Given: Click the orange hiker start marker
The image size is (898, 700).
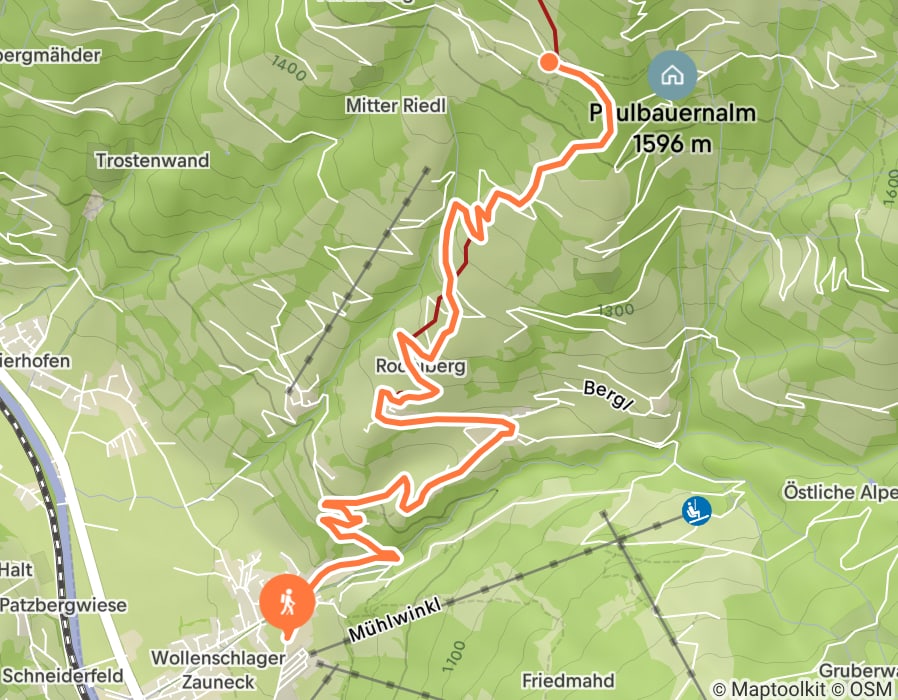Looking at the screenshot, I should click(x=287, y=604).
